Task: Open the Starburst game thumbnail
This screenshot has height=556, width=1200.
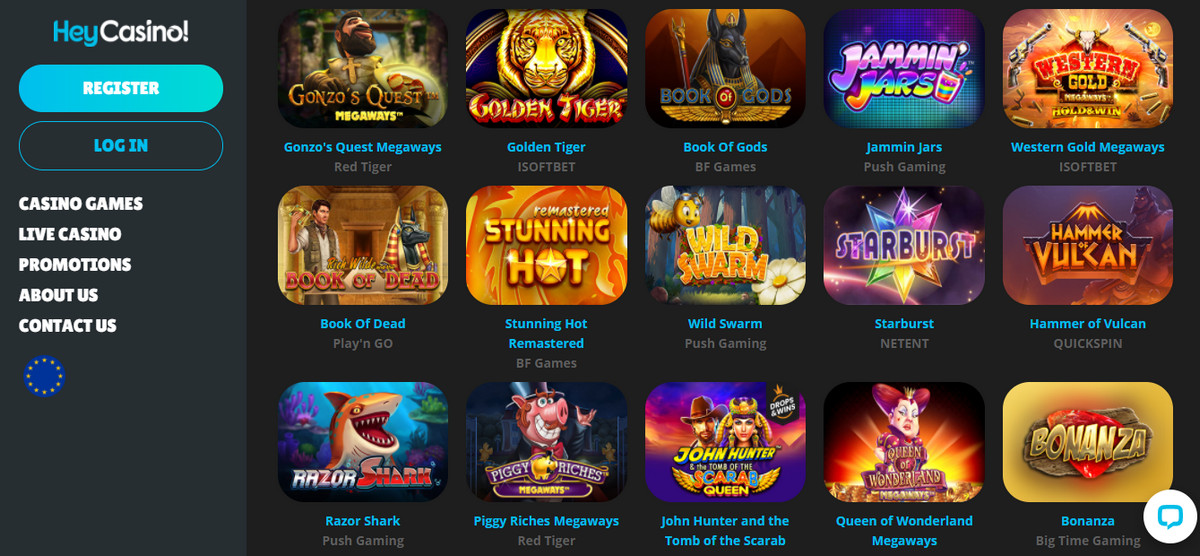Action: tap(904, 245)
